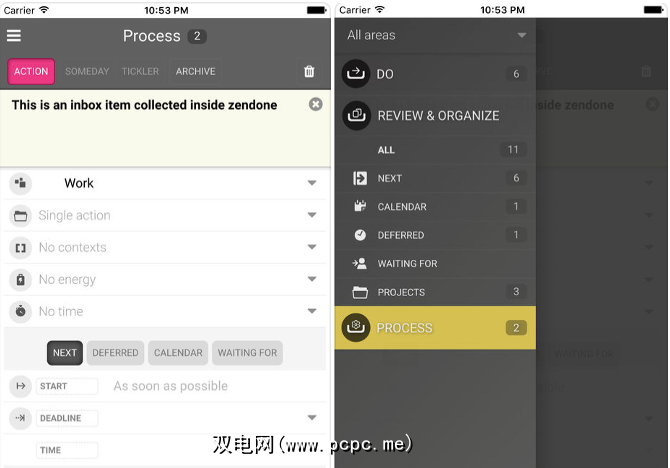Viewport: 670px width, 468px height.
Task: Click the PROCESS round icon in sidebar
Action: coord(356,328)
